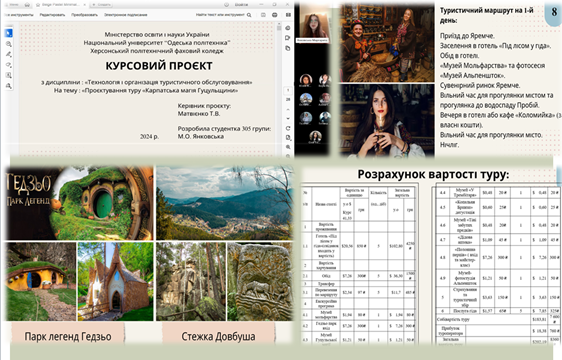Open the copy pages icon in right panel
The height and width of the screenshot is (360, 562).
(288, 48)
